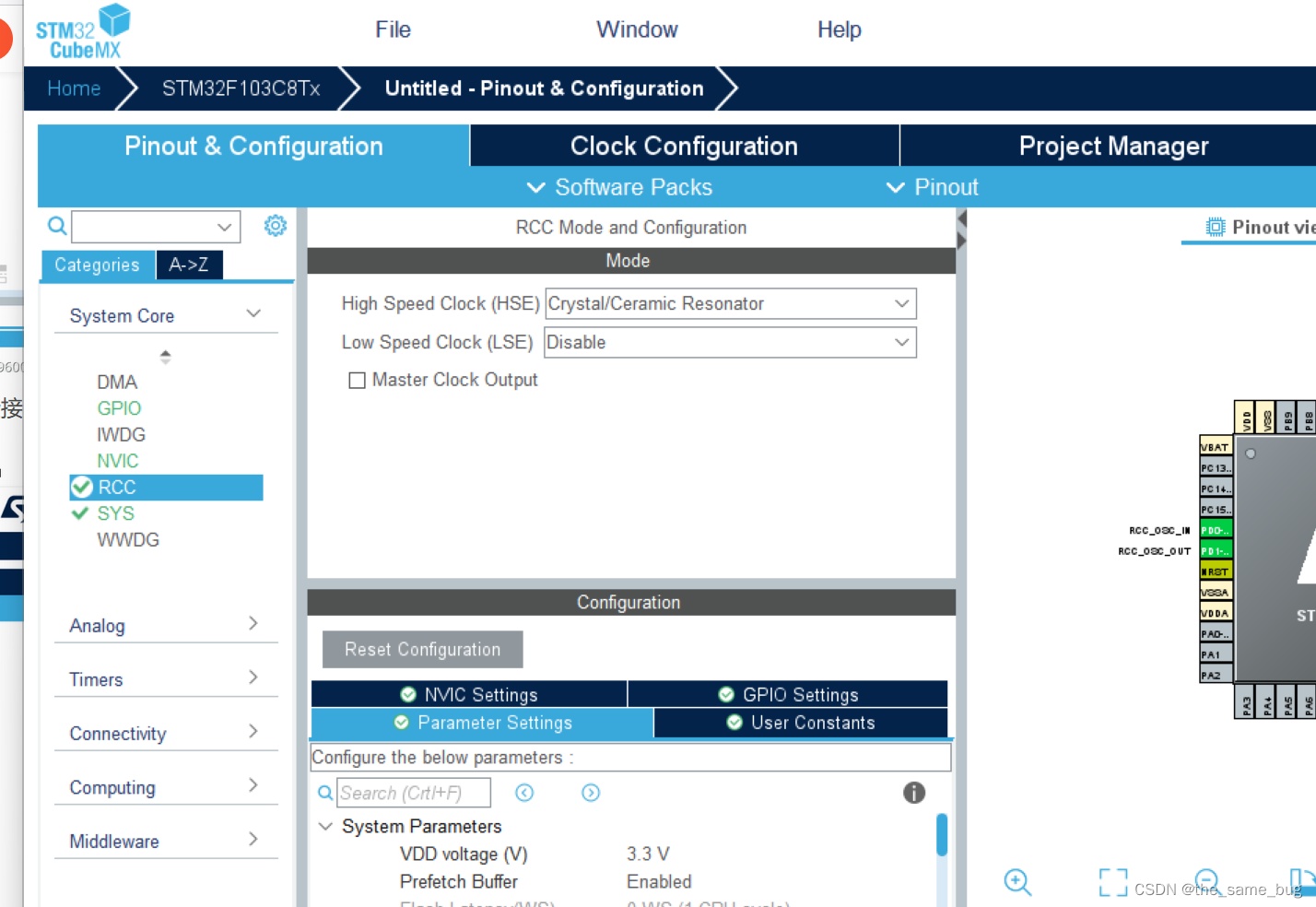This screenshot has width=1316, height=907.
Task: Select DMA in System Core
Action: (x=117, y=382)
